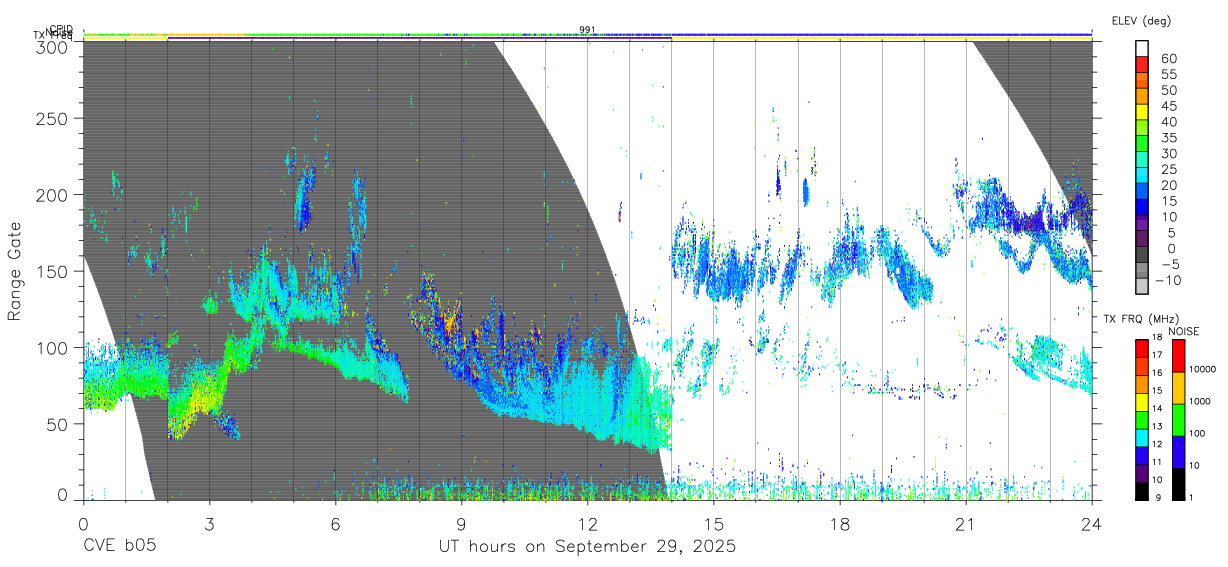The width and height of the screenshot is (1228, 567).
Task: Pick the red NOISE swatch above 10000
Action: [1177, 355]
